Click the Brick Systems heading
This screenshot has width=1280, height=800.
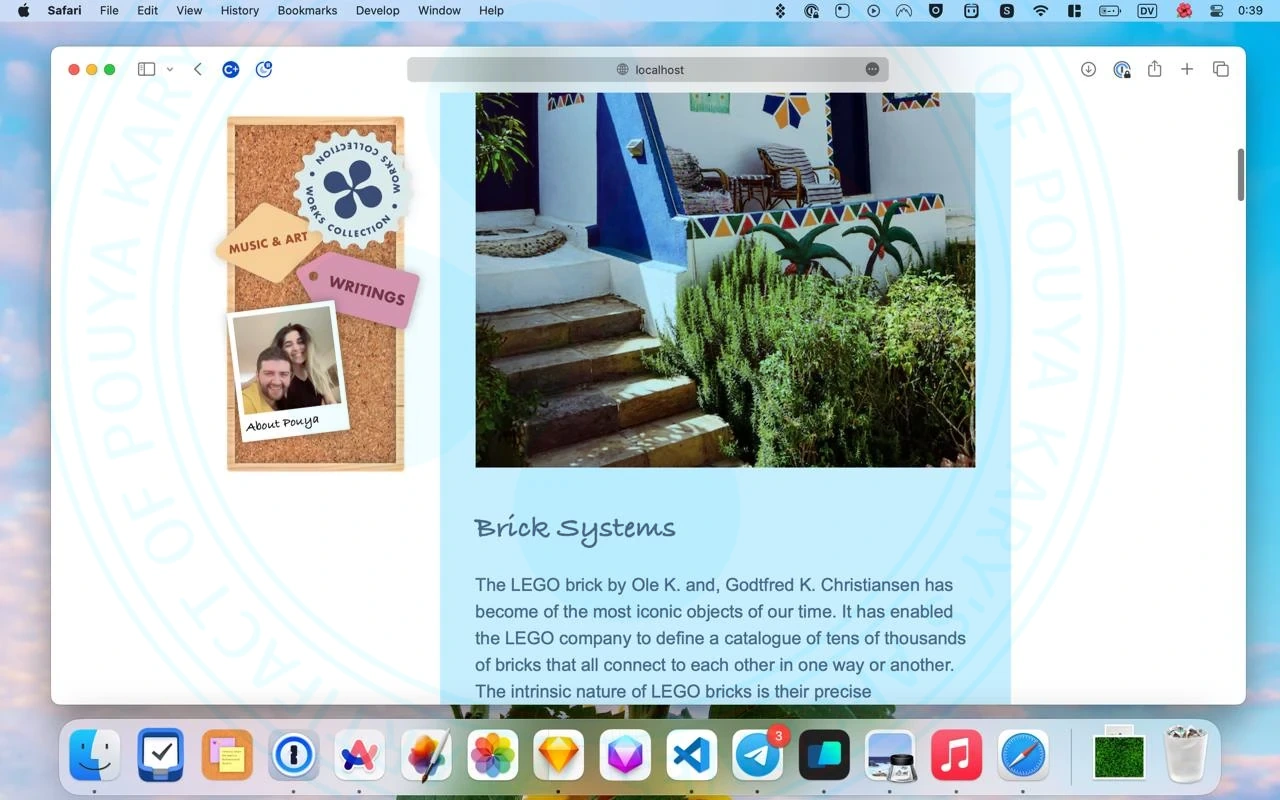click(x=575, y=528)
